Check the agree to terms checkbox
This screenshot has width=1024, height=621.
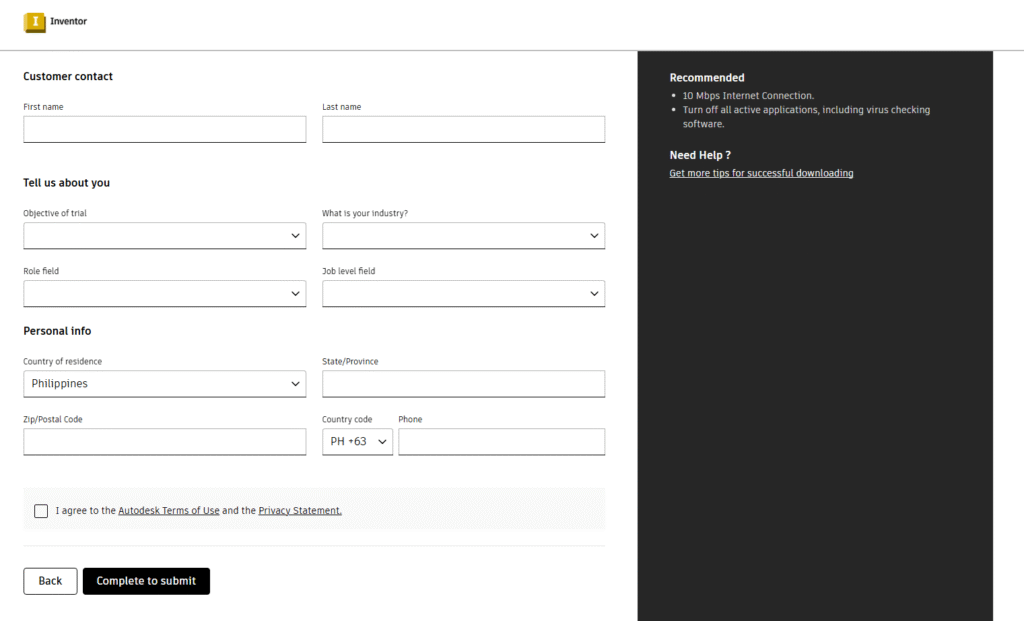[x=41, y=511]
